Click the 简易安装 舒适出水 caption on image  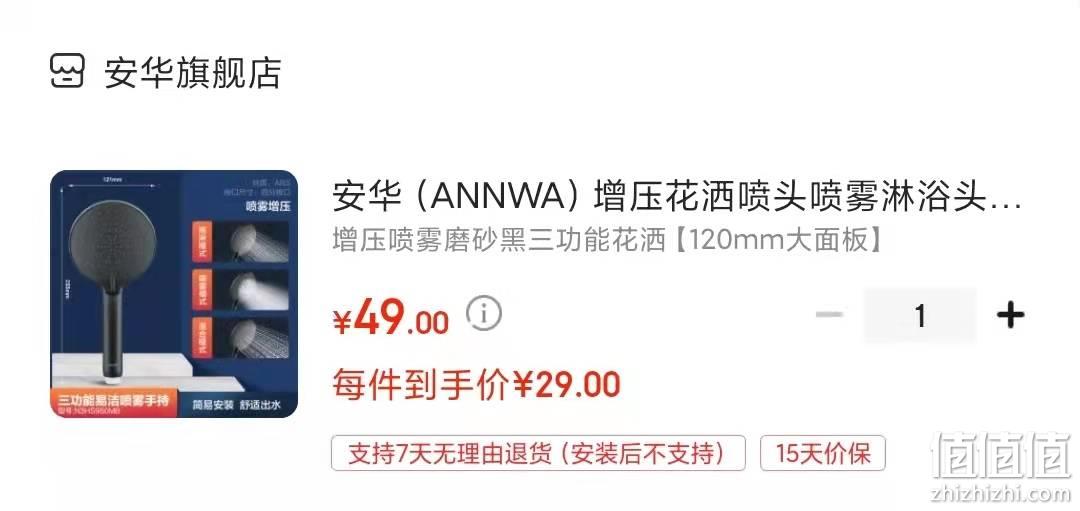(x=236, y=405)
